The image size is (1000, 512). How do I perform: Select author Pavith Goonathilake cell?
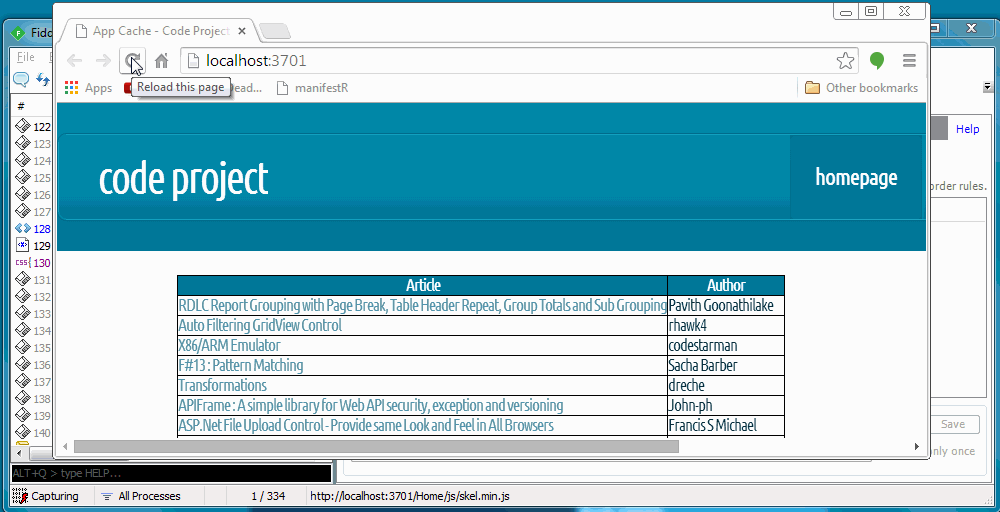click(726, 305)
